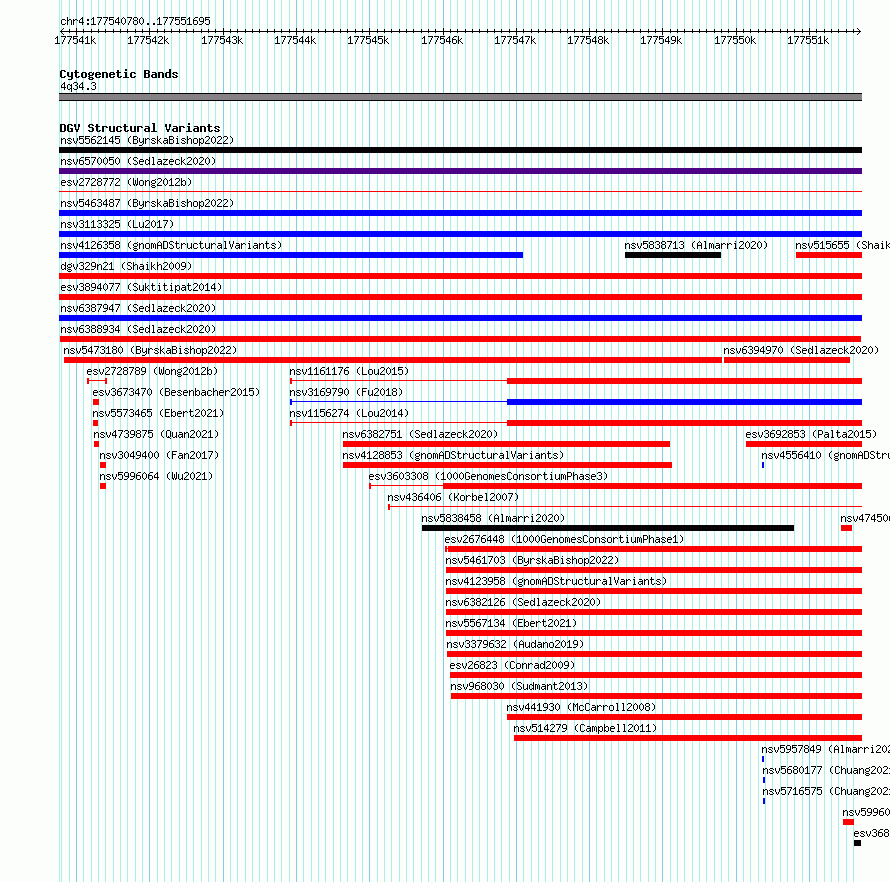Click the DGV Structural Variants track title
This screenshot has width=890, height=882.
click(x=140, y=128)
